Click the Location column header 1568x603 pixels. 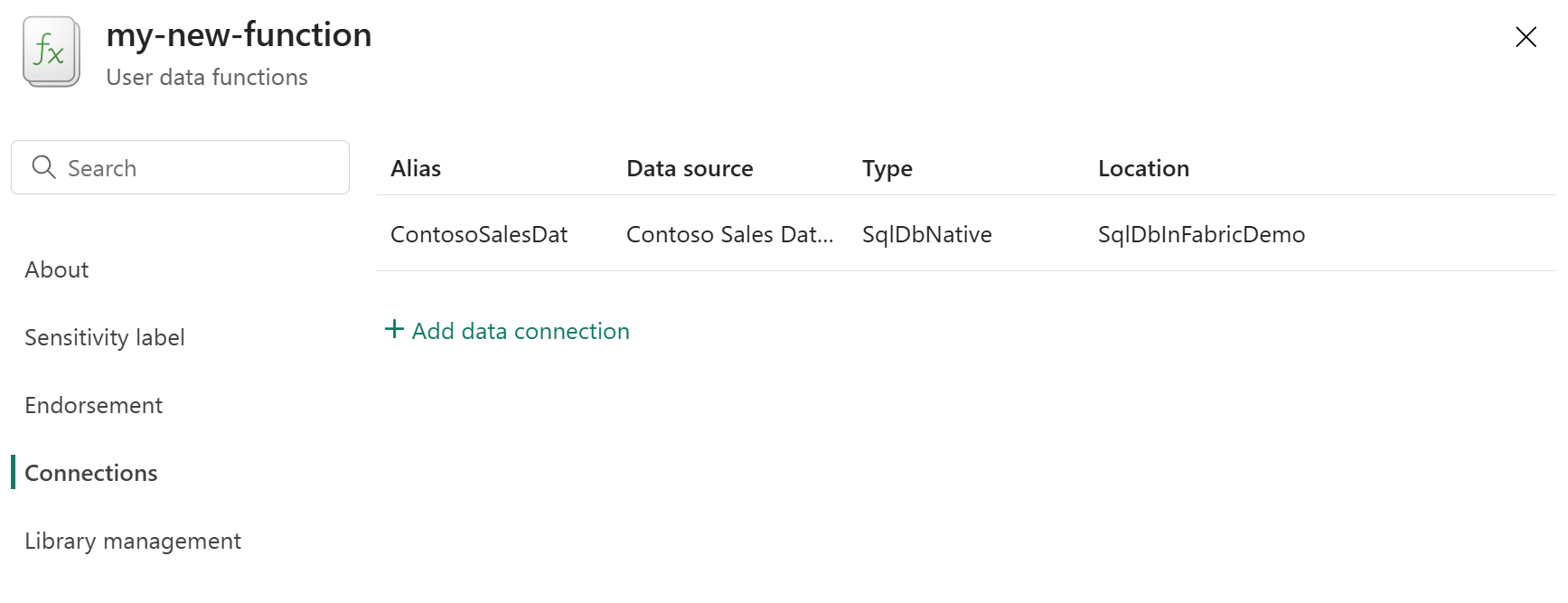(1143, 169)
